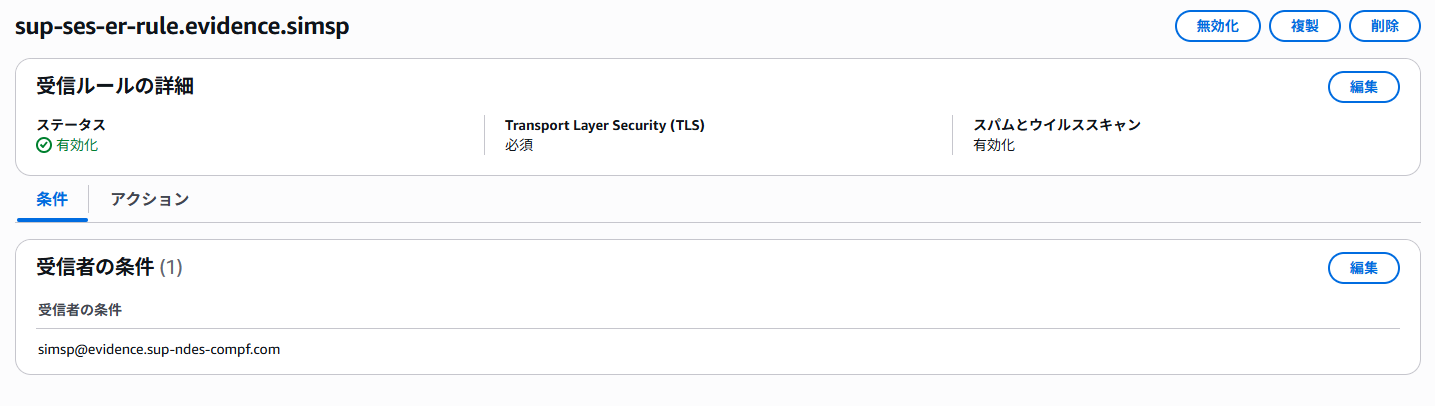This screenshot has width=1435, height=406.
Task: Click the 受信者の条件 column header
Action: (79, 310)
